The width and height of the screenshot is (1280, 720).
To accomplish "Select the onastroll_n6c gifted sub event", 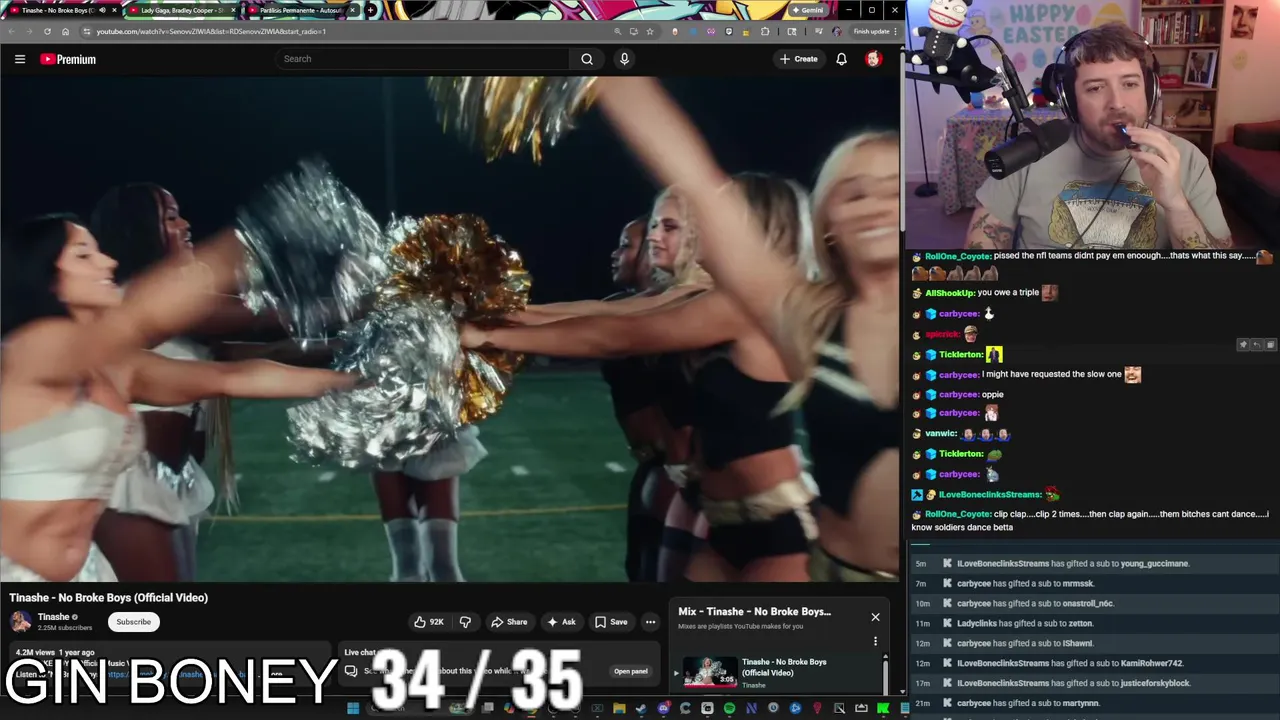I will 1092,603.
